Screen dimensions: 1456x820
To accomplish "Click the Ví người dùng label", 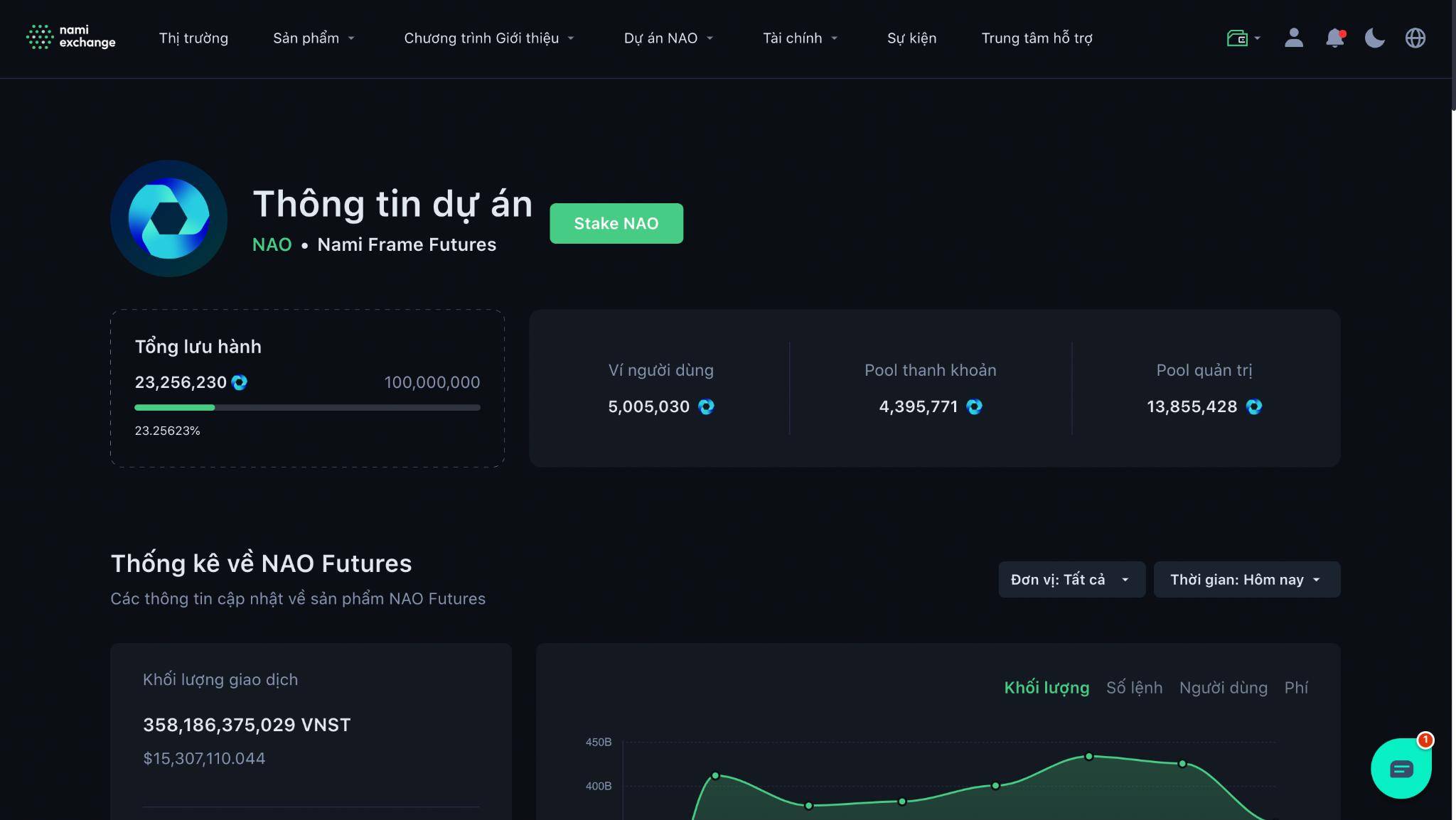I will (x=660, y=370).
